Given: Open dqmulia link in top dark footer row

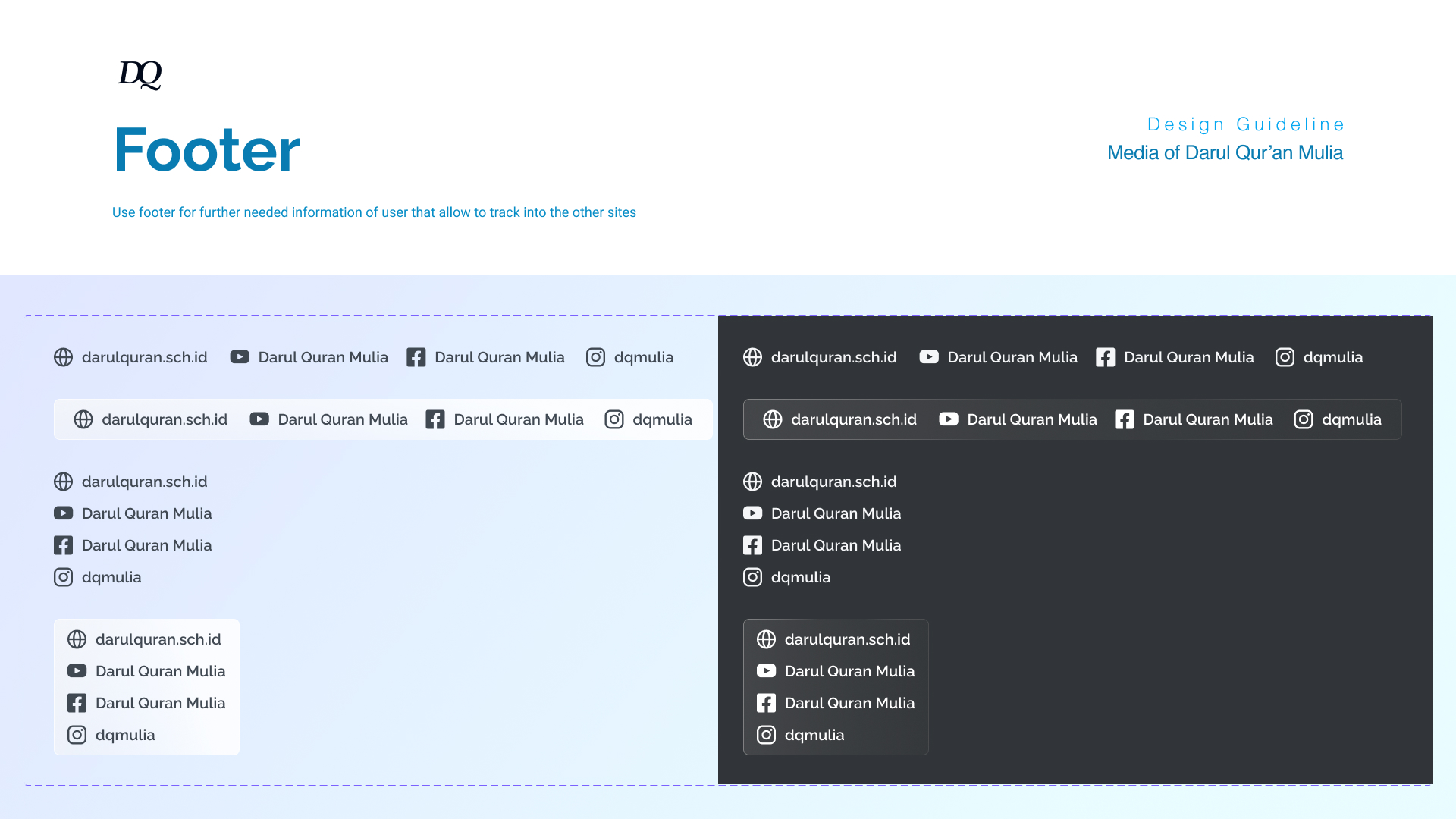Looking at the screenshot, I should pyautogui.click(x=1332, y=357).
